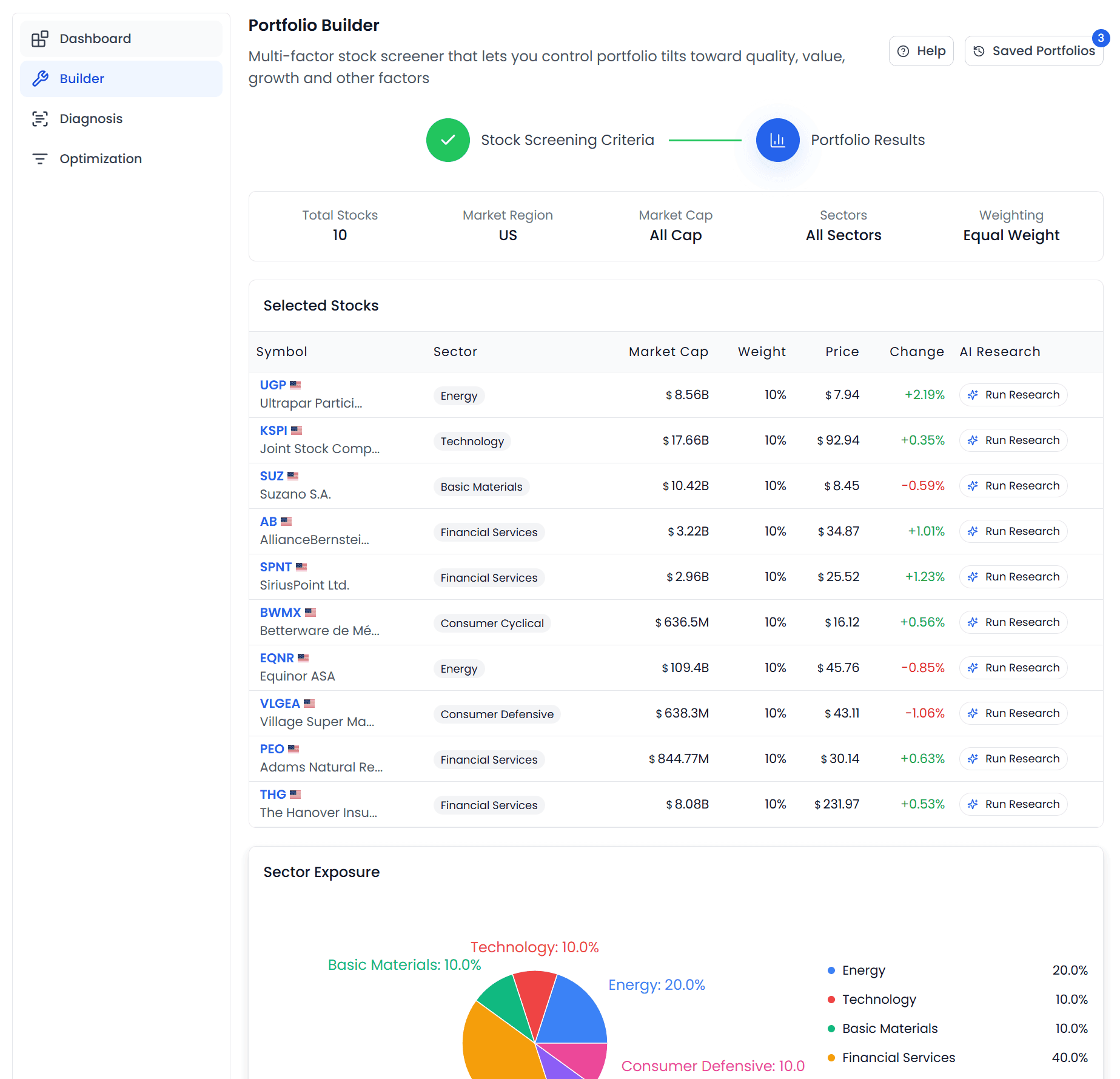This screenshot has width=1120, height=1079.
Task: Run Research for VLGEA
Action: tap(1013, 713)
